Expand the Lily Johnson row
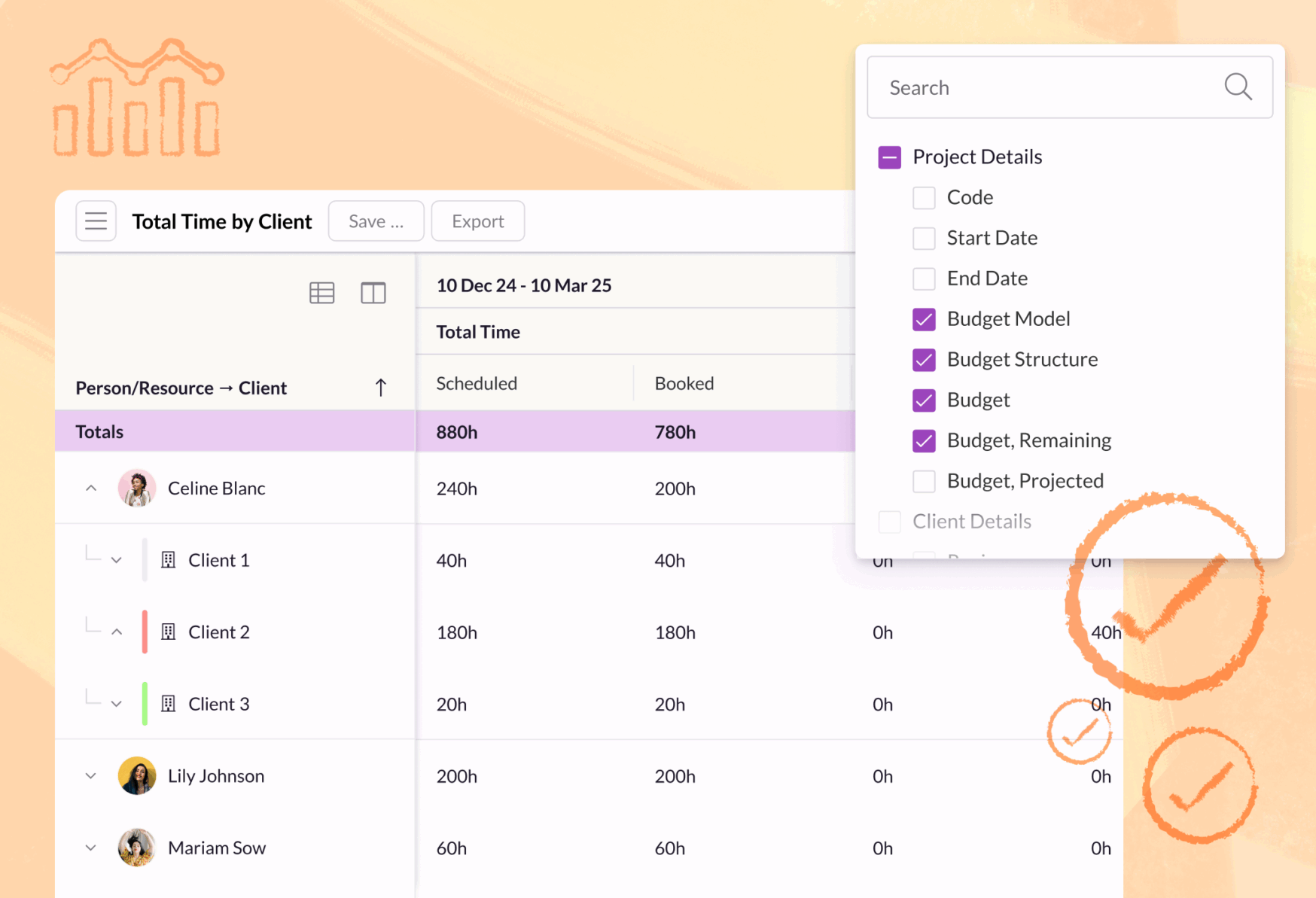Image resolution: width=1316 pixels, height=898 pixels. pos(91,776)
